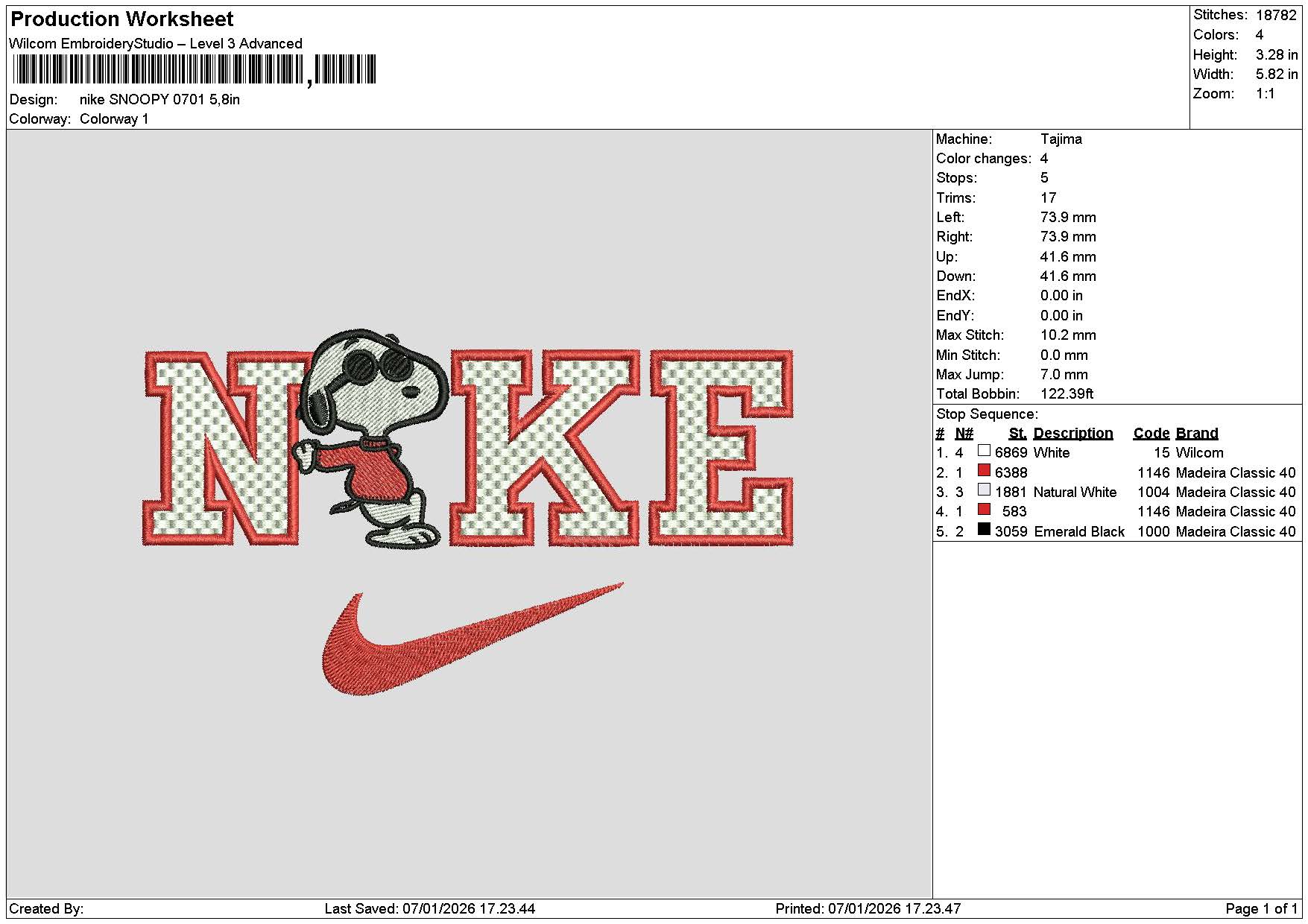1308x924 pixels.
Task: Pick the Natural White swatch for thread 1881
Action: tap(984, 490)
